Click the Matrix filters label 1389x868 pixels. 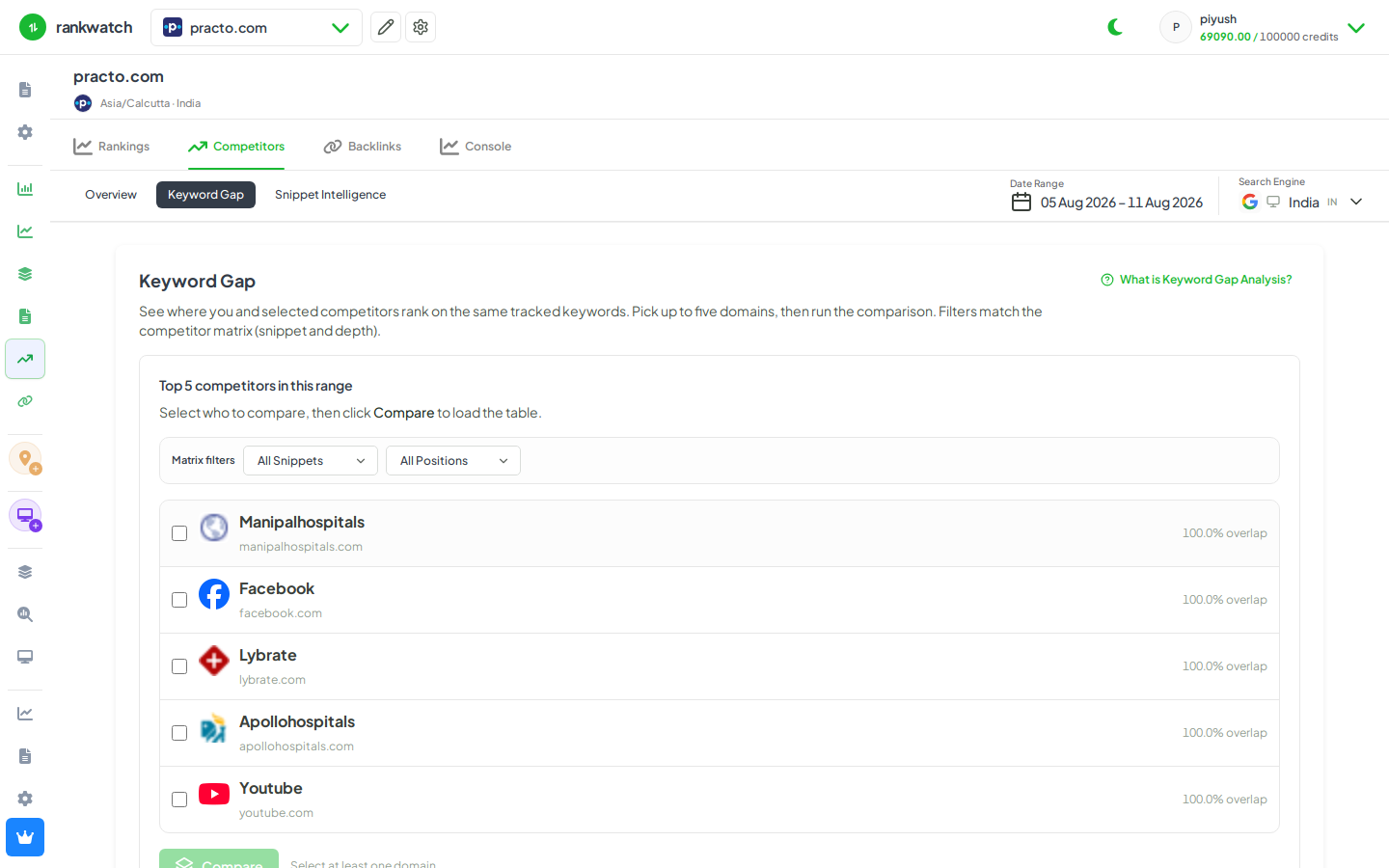click(204, 461)
